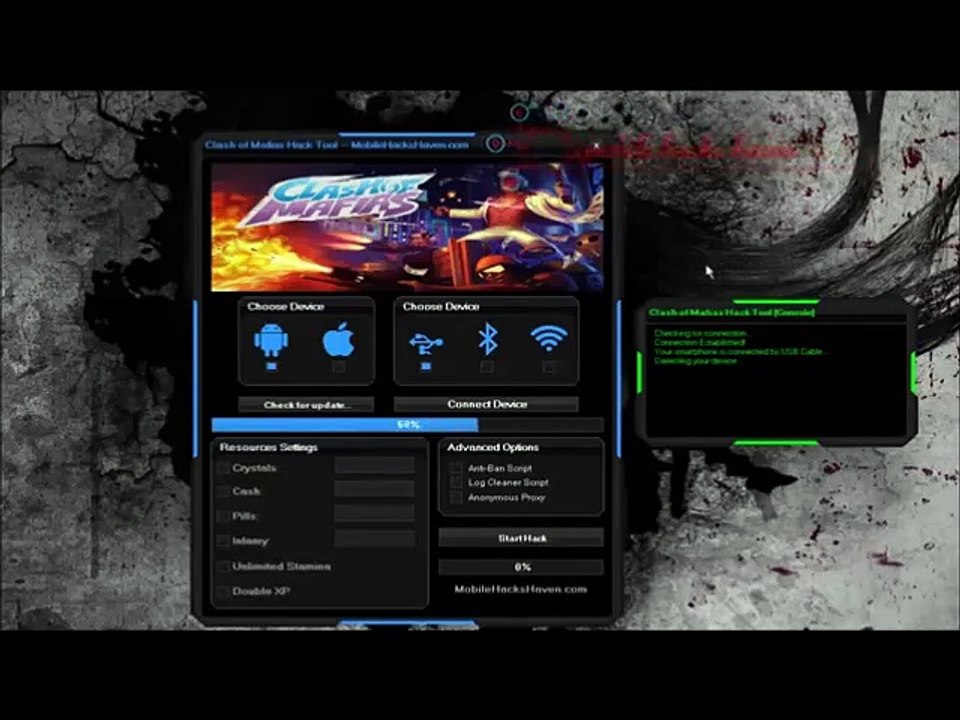Click the Connect Device button

[487, 404]
